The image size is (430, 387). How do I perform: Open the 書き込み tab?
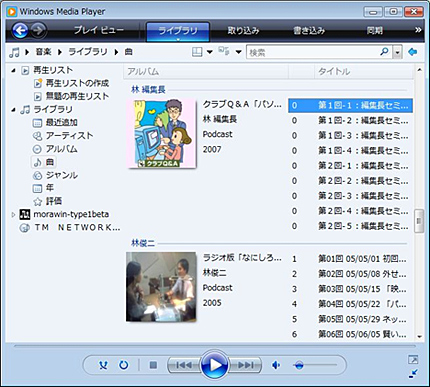(309, 31)
